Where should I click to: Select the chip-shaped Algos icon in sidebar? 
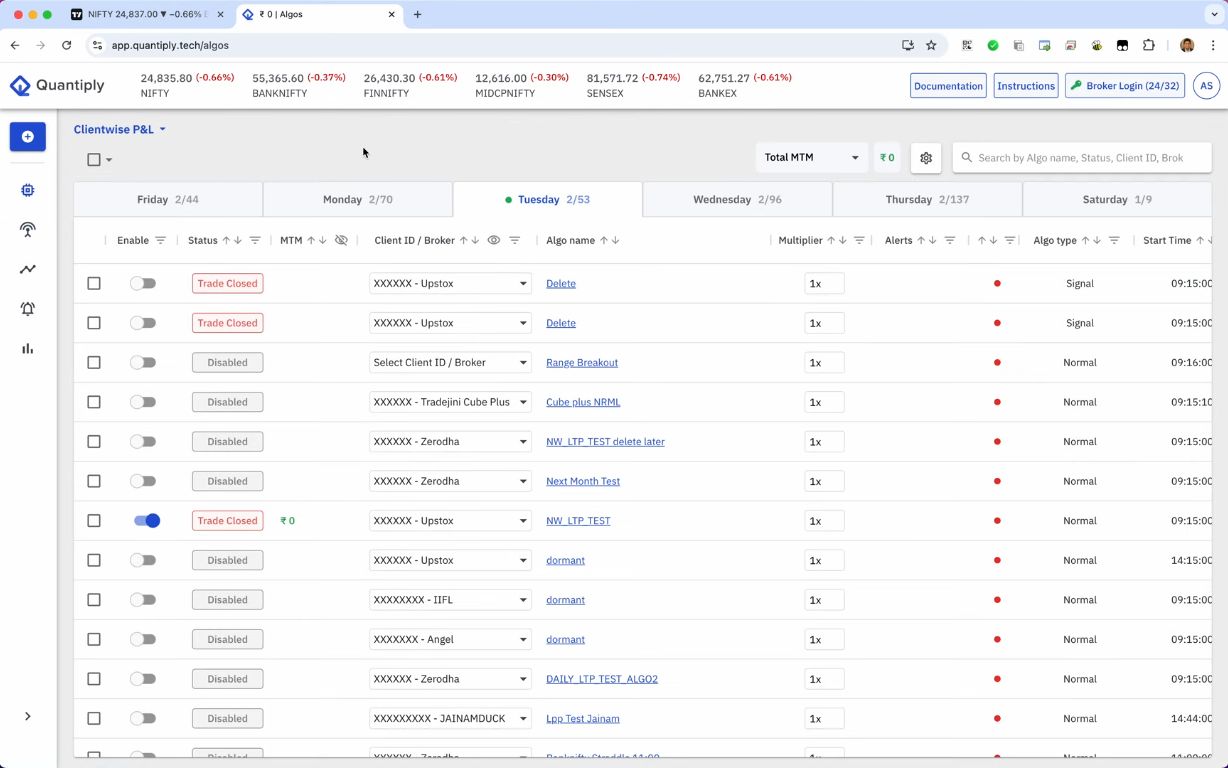coord(27,190)
